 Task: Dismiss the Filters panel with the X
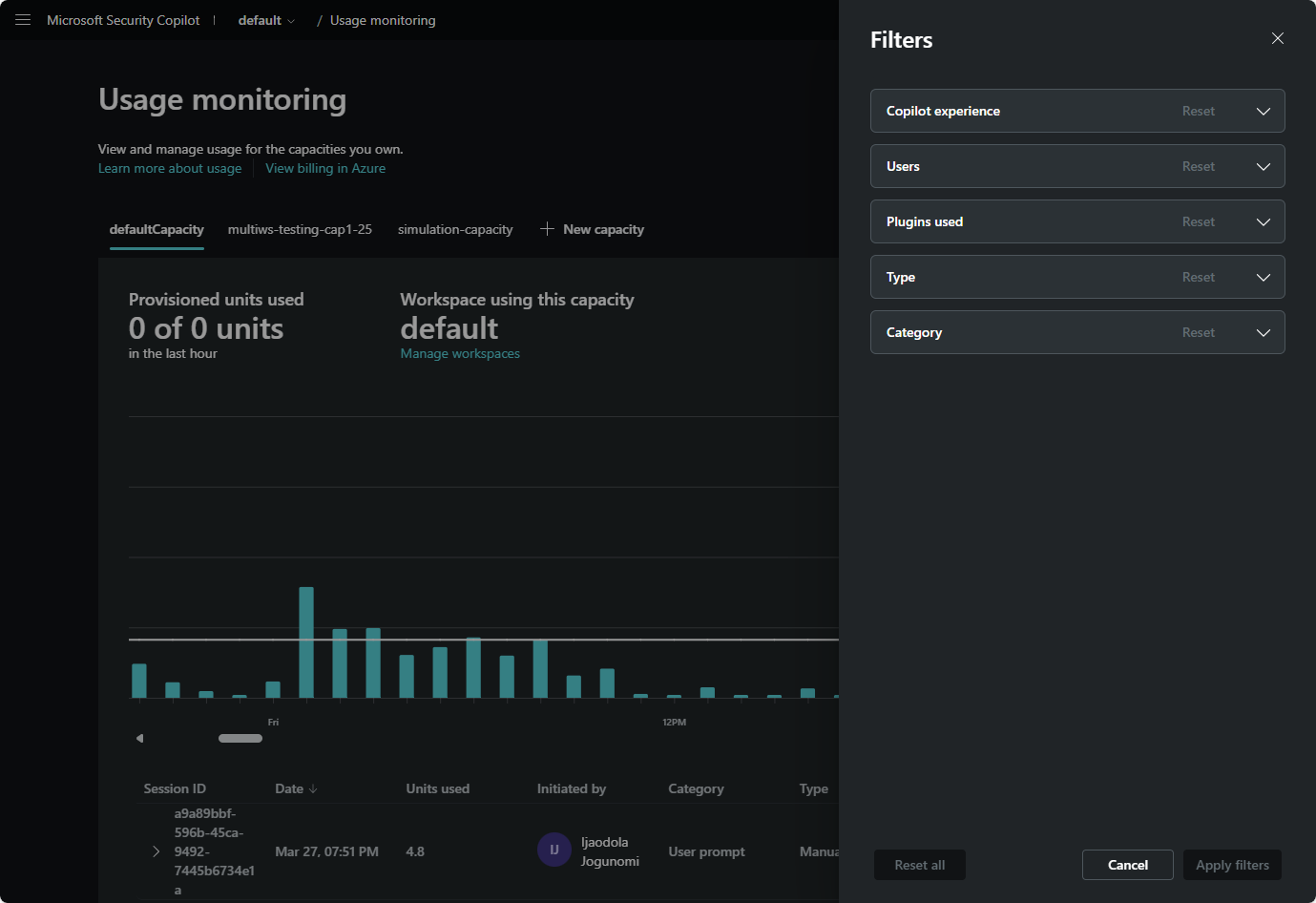tap(1277, 38)
